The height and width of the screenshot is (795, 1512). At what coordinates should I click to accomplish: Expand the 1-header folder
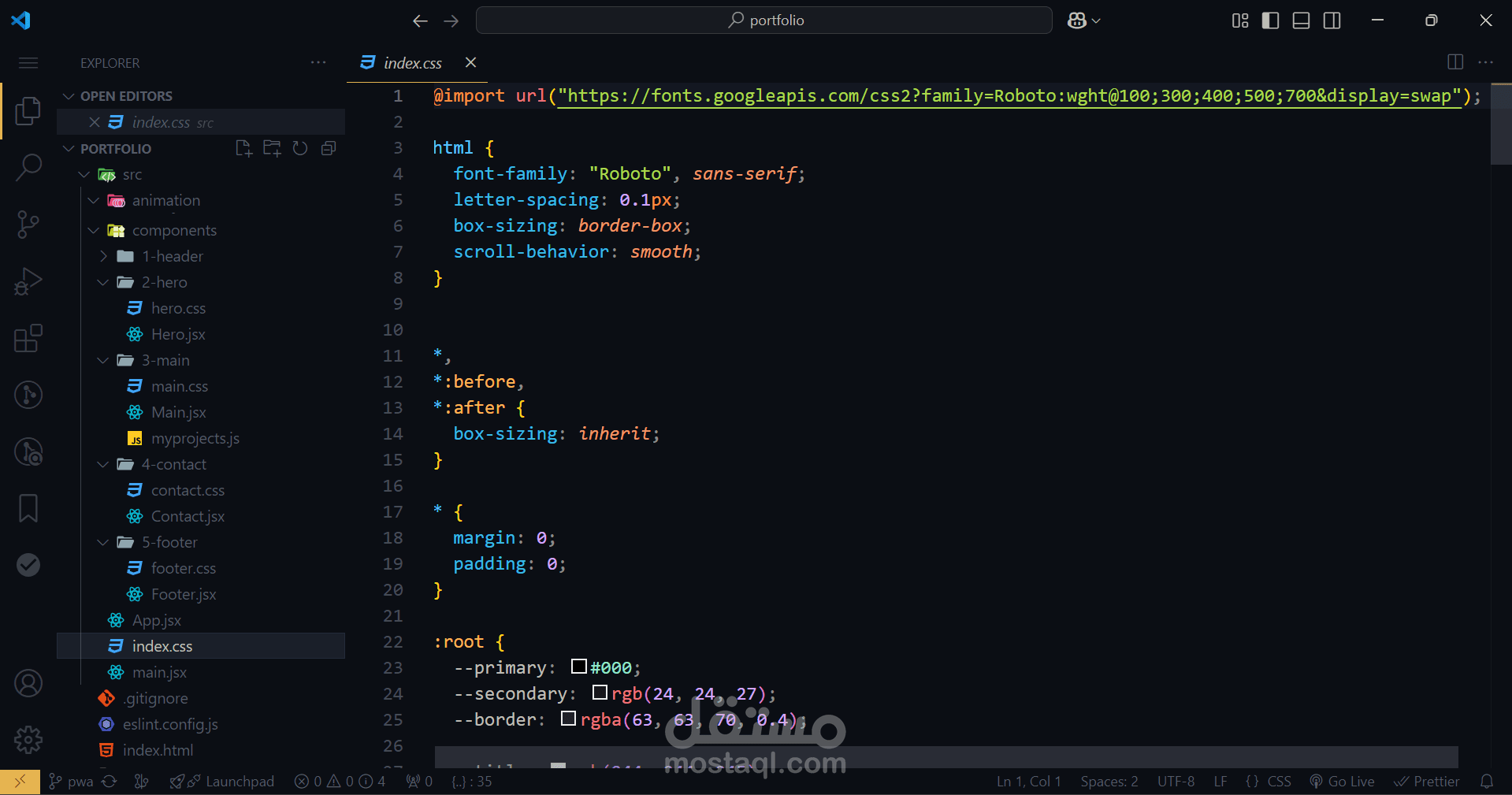pos(103,256)
